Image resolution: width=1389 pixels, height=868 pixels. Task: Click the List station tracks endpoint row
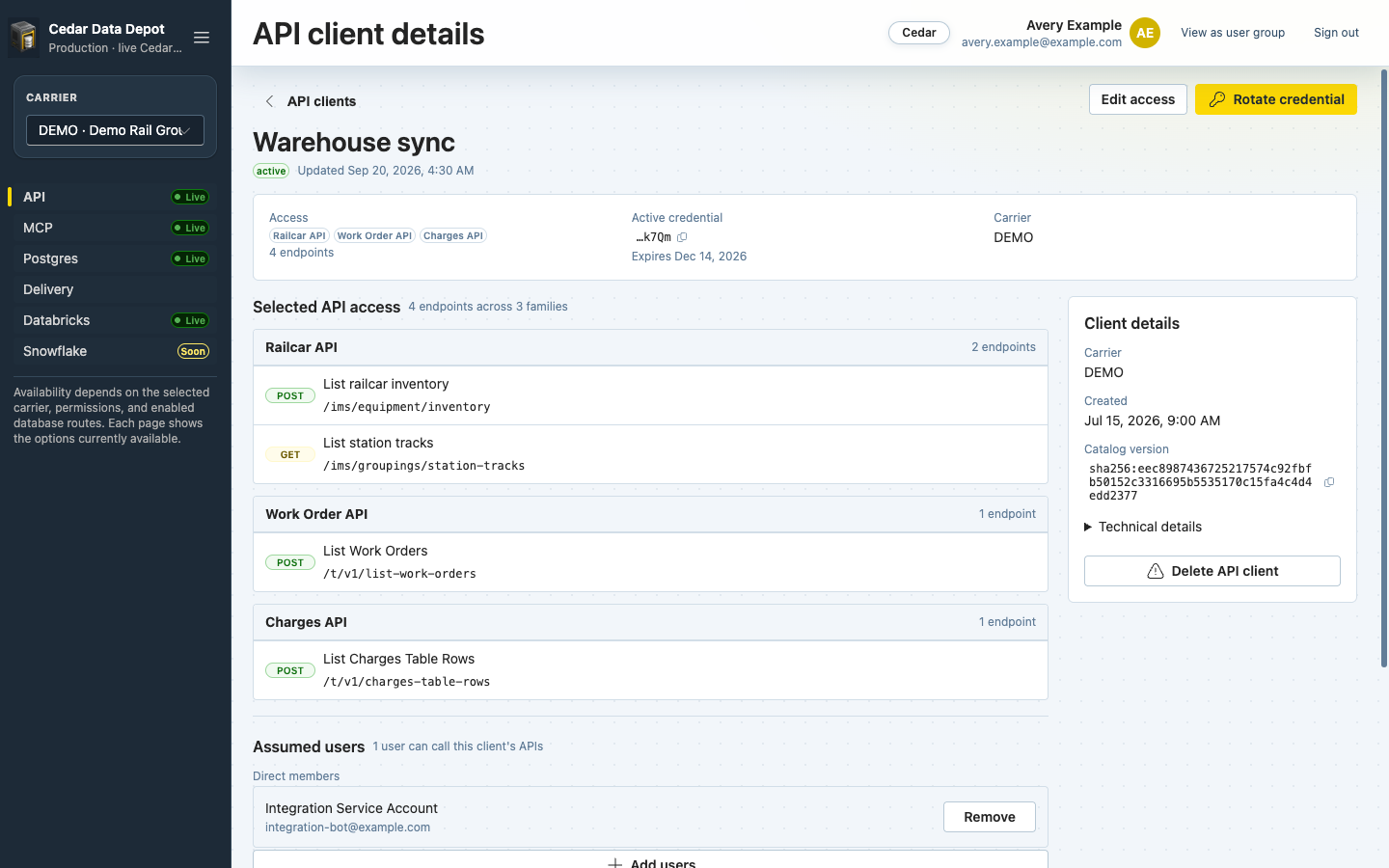tap(650, 454)
